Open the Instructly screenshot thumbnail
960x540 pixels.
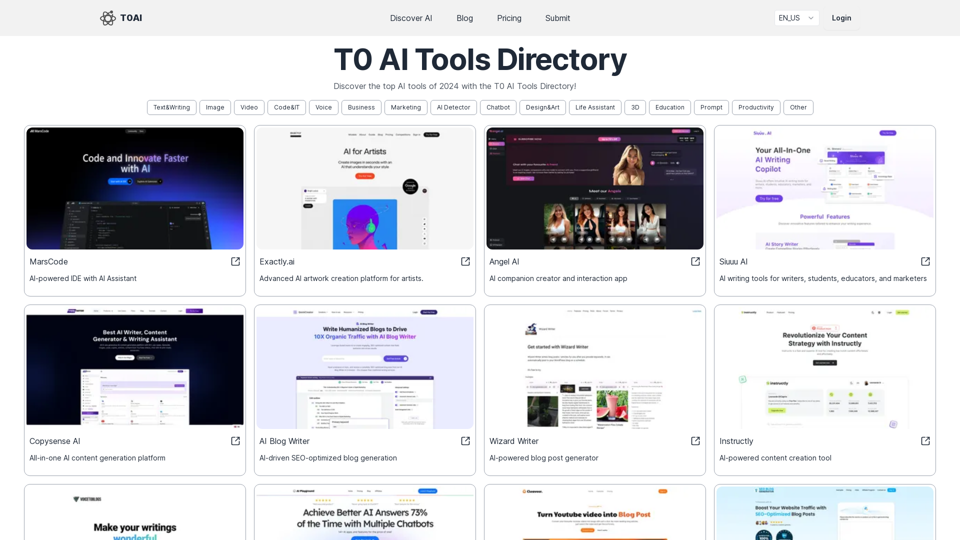coord(825,367)
